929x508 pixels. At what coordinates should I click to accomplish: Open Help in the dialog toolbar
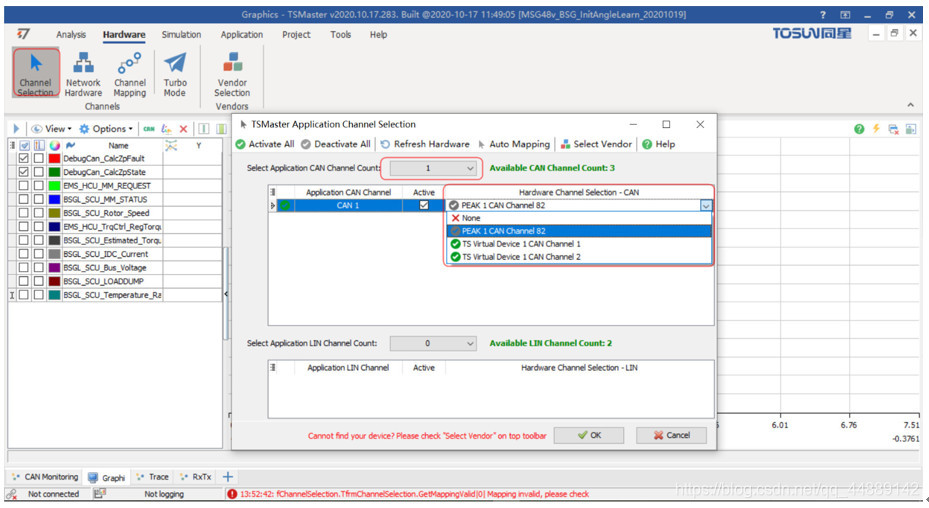[659, 144]
